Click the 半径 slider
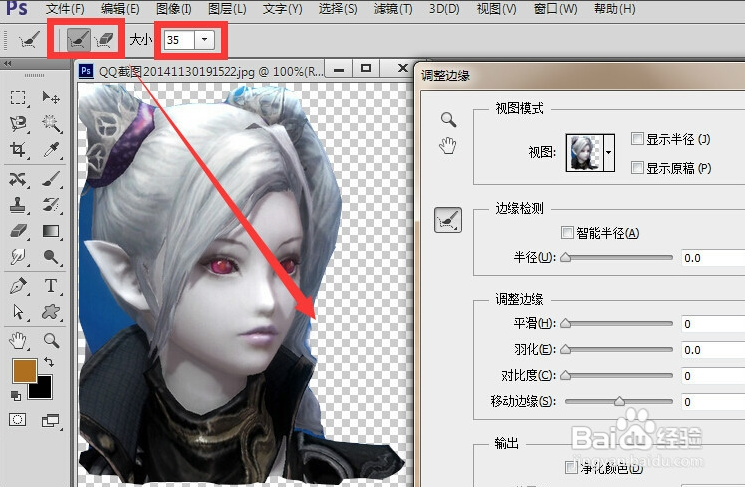 tap(617, 258)
